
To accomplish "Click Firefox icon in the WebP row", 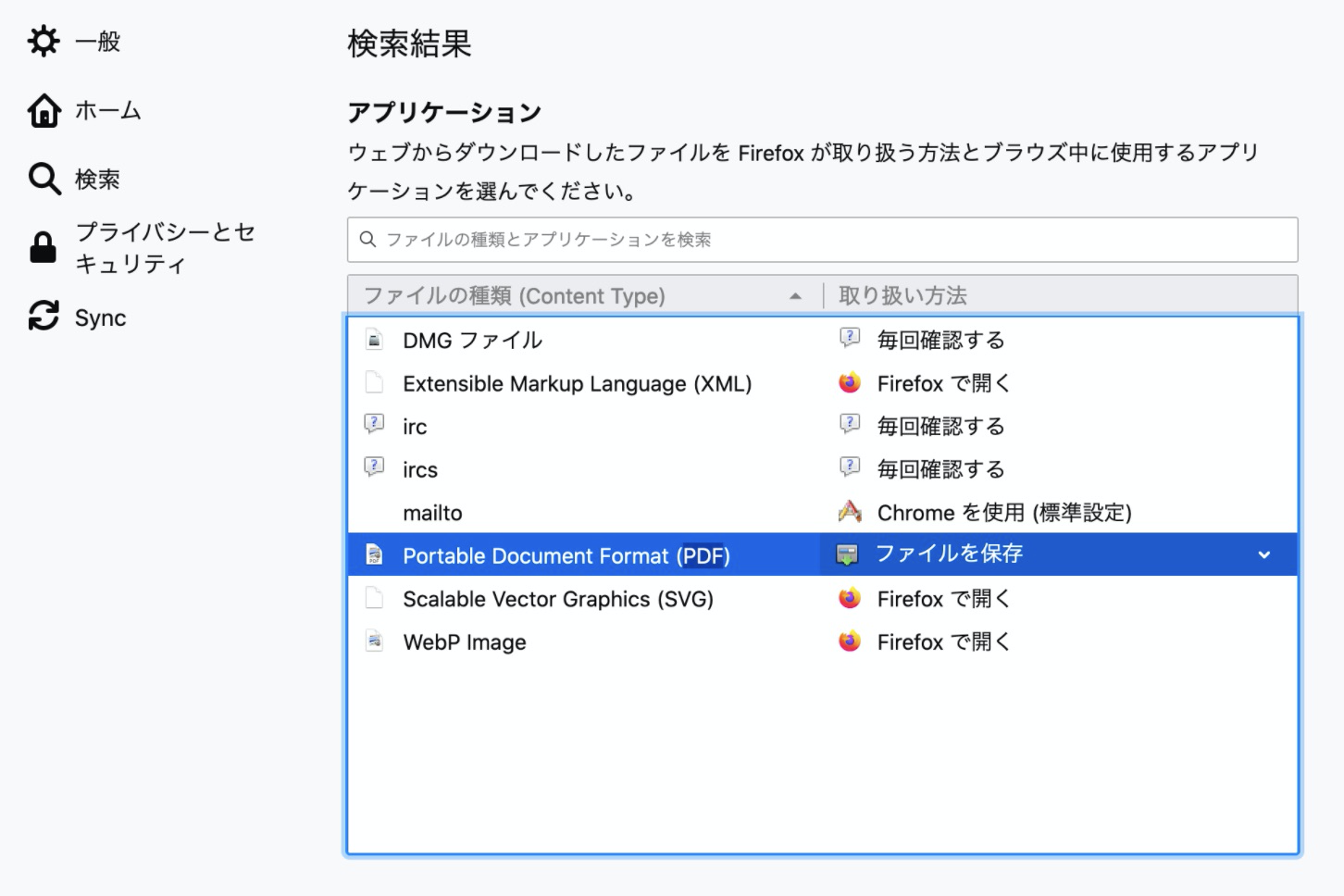I will 850,641.
